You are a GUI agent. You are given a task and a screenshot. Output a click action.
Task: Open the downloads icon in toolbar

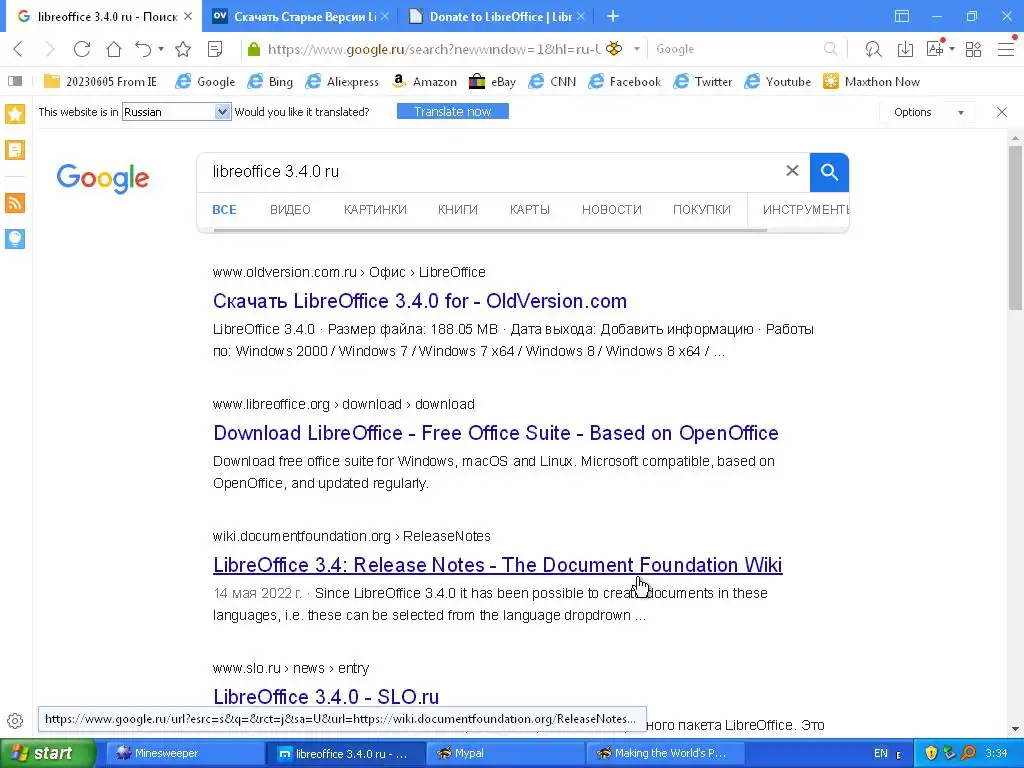pos(905,49)
